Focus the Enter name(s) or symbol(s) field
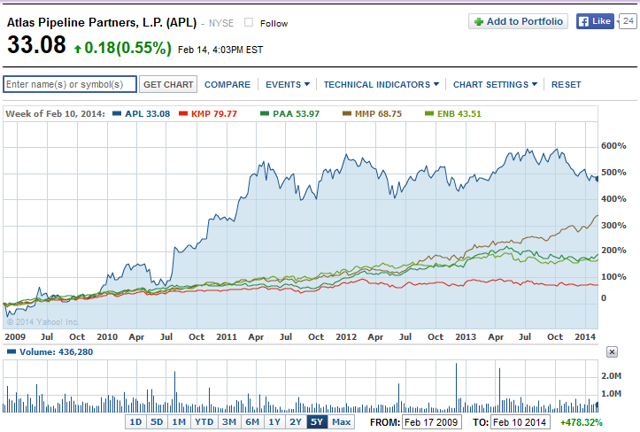 tap(70, 84)
